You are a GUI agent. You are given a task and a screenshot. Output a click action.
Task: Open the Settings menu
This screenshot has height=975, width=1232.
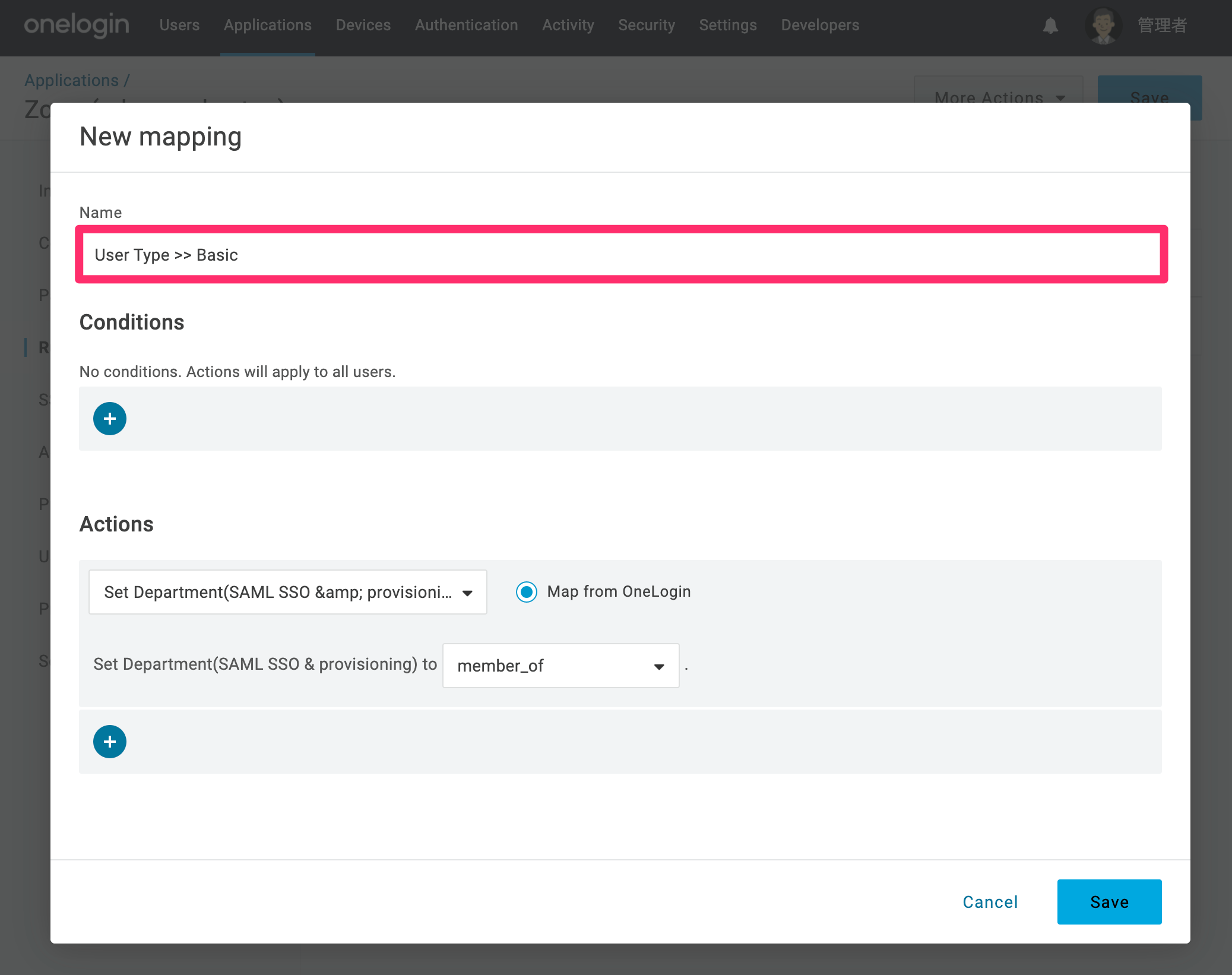(728, 26)
